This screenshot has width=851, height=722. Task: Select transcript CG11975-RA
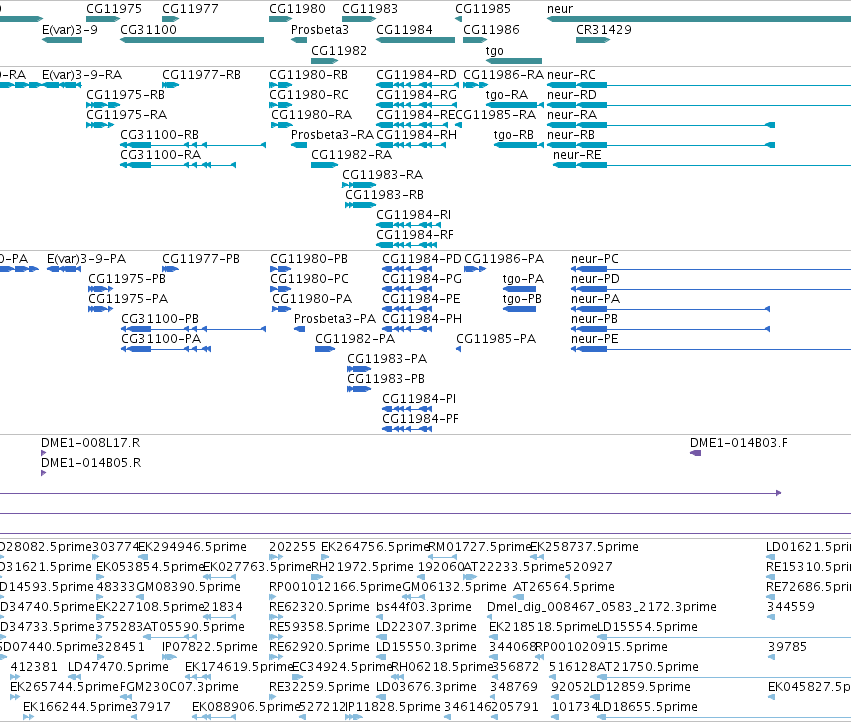(x=126, y=115)
